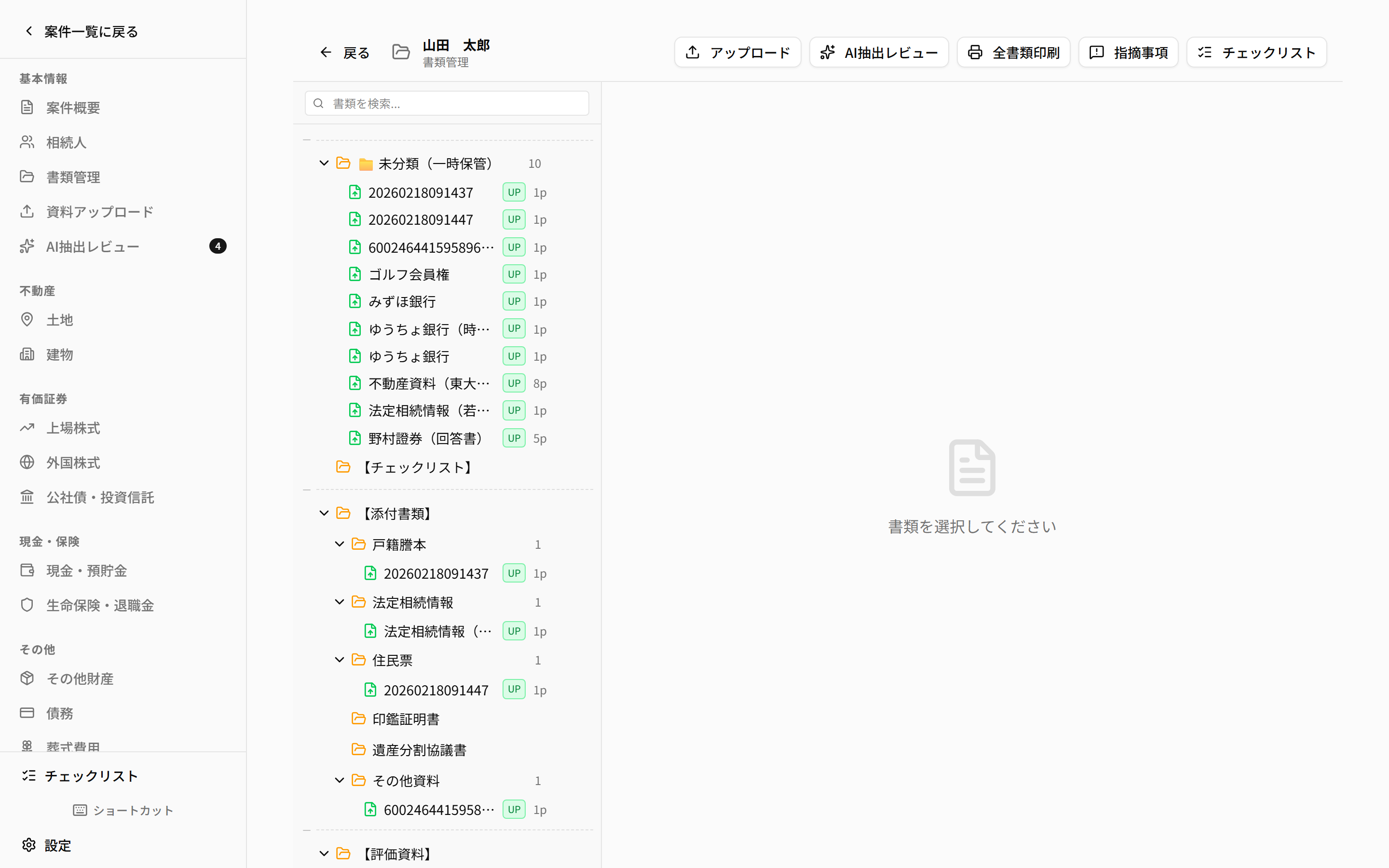The width and height of the screenshot is (1389, 868).
Task: Click the folder icon beside 山田 太郎
Action: tap(401, 52)
